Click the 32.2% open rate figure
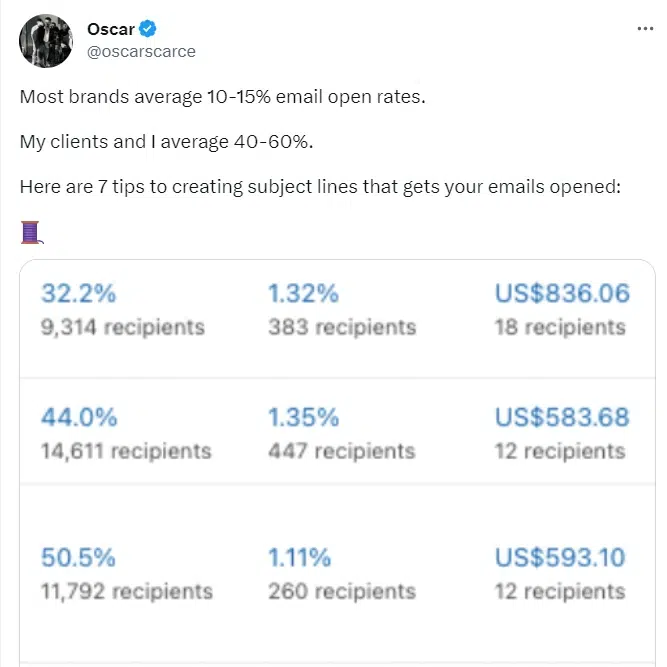This screenshot has height=667, width=667. [78, 293]
